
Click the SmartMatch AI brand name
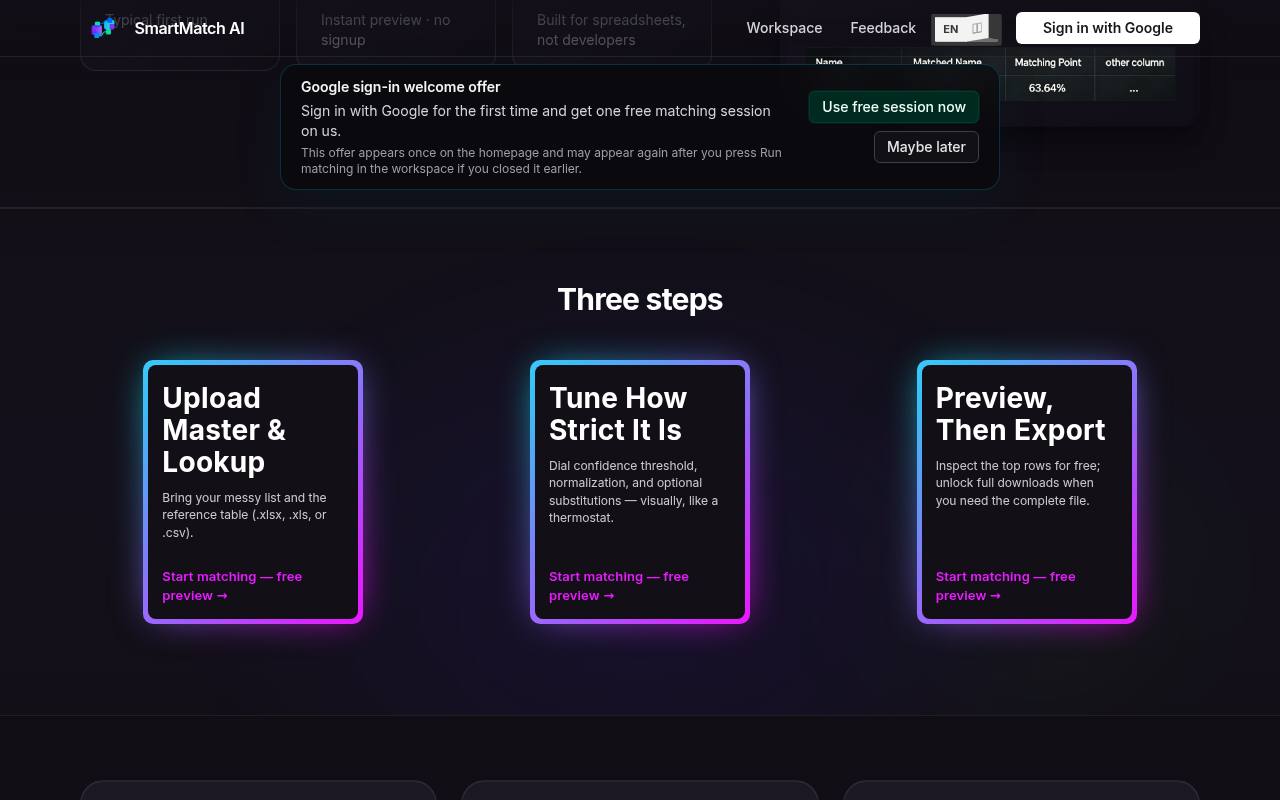point(189,28)
